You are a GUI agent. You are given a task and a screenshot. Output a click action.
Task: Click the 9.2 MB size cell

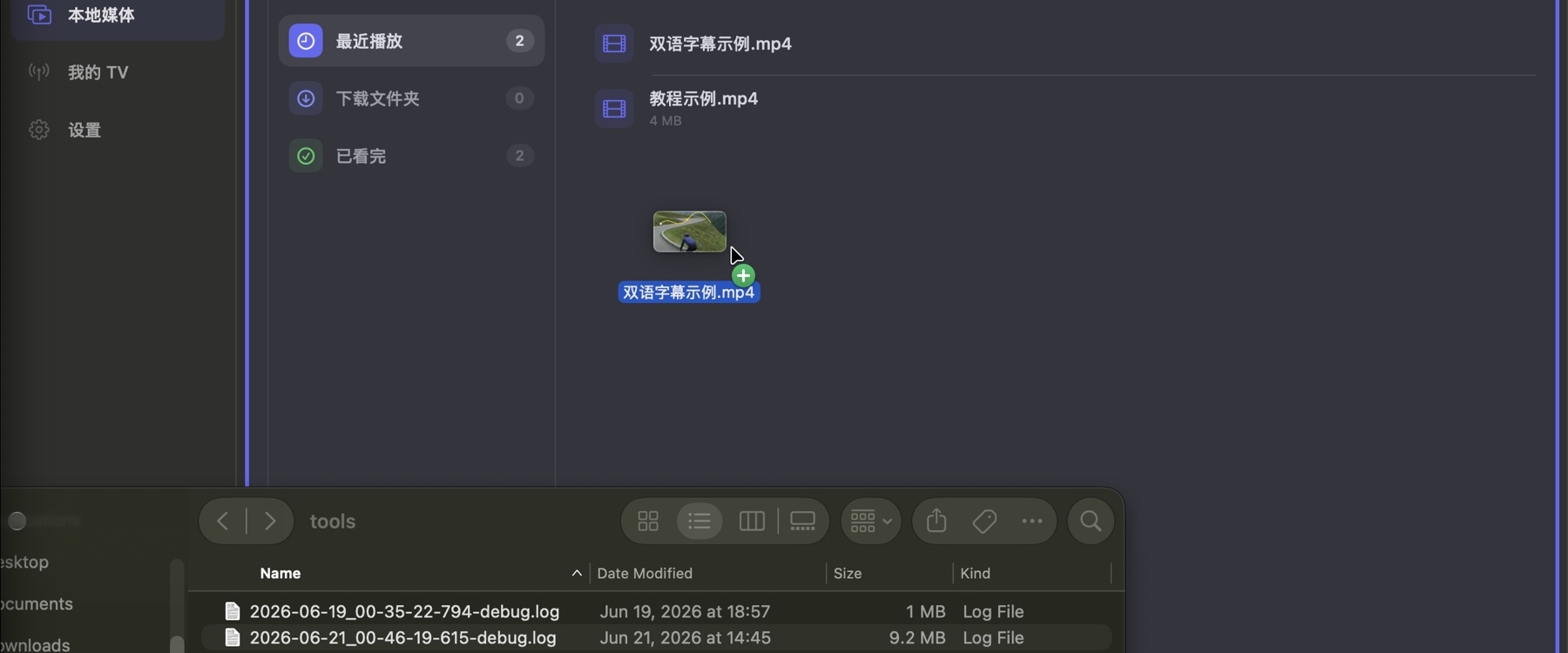(x=916, y=637)
